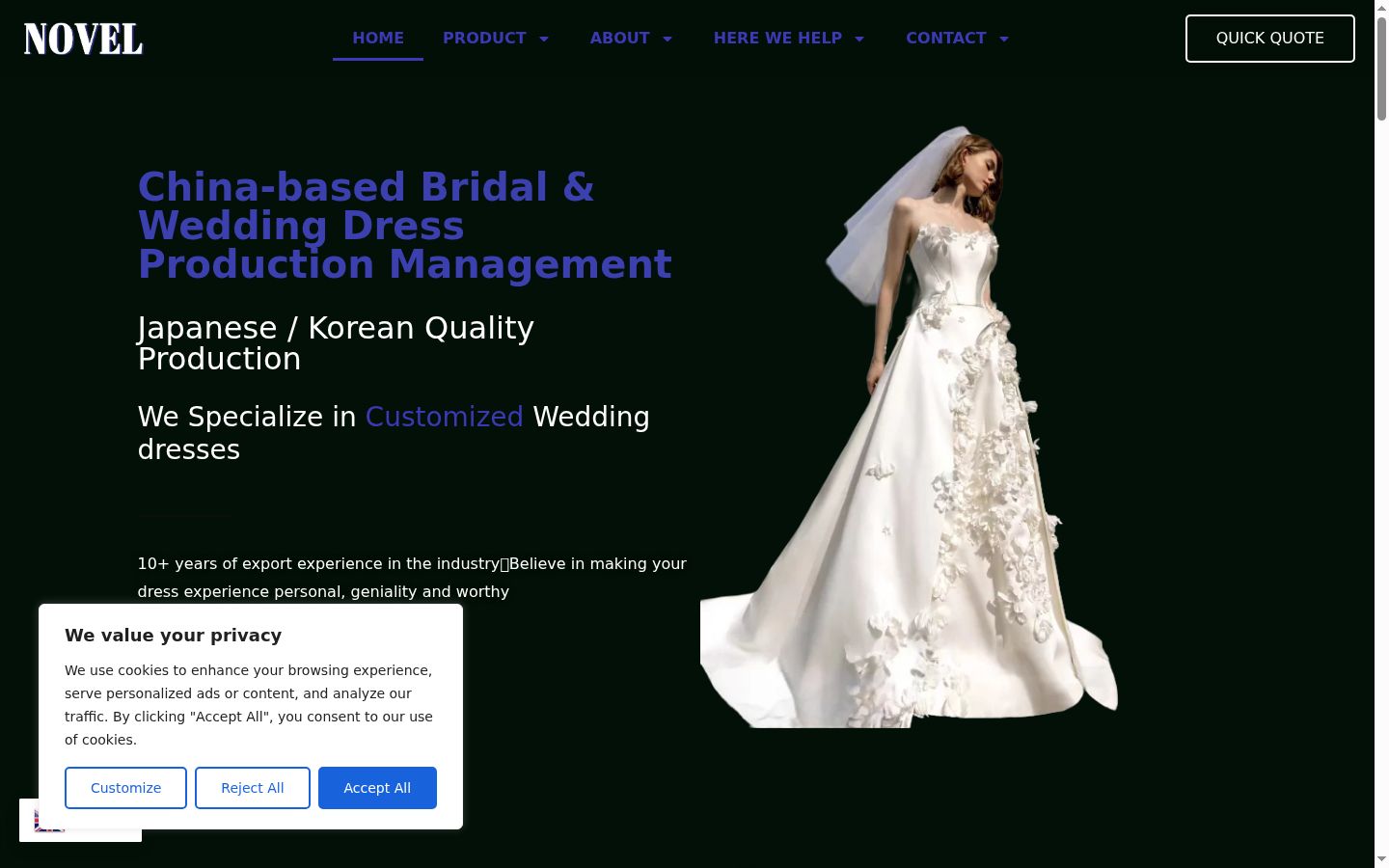
Task: Click the page vertical scrollbar thumb
Action: (1381, 68)
